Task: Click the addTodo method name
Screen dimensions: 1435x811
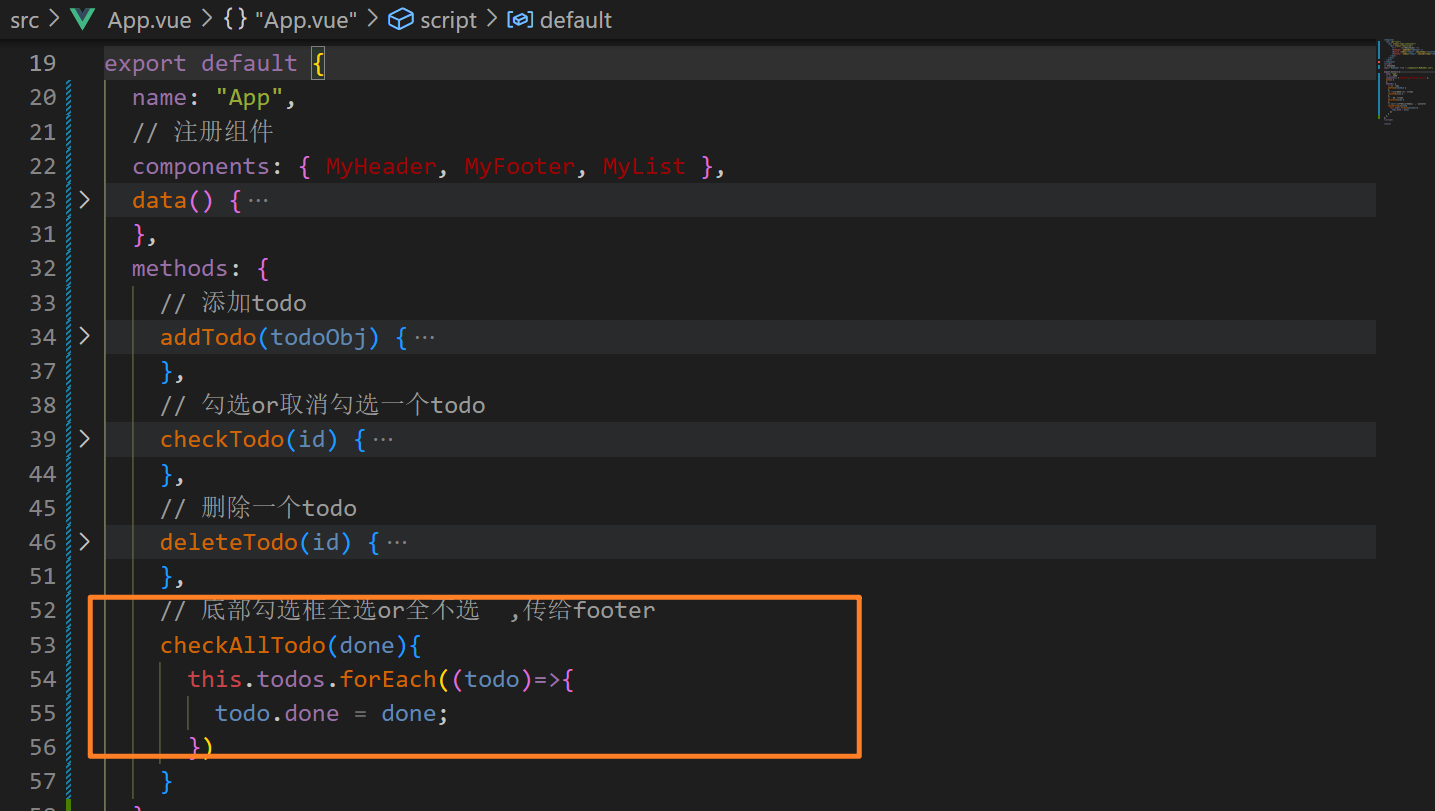Action: [x=208, y=337]
